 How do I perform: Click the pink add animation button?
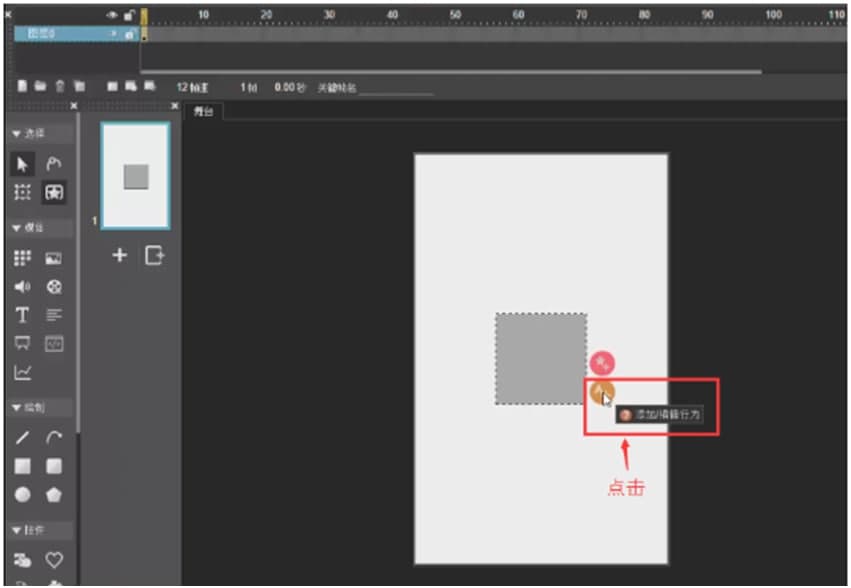pyautogui.click(x=601, y=364)
